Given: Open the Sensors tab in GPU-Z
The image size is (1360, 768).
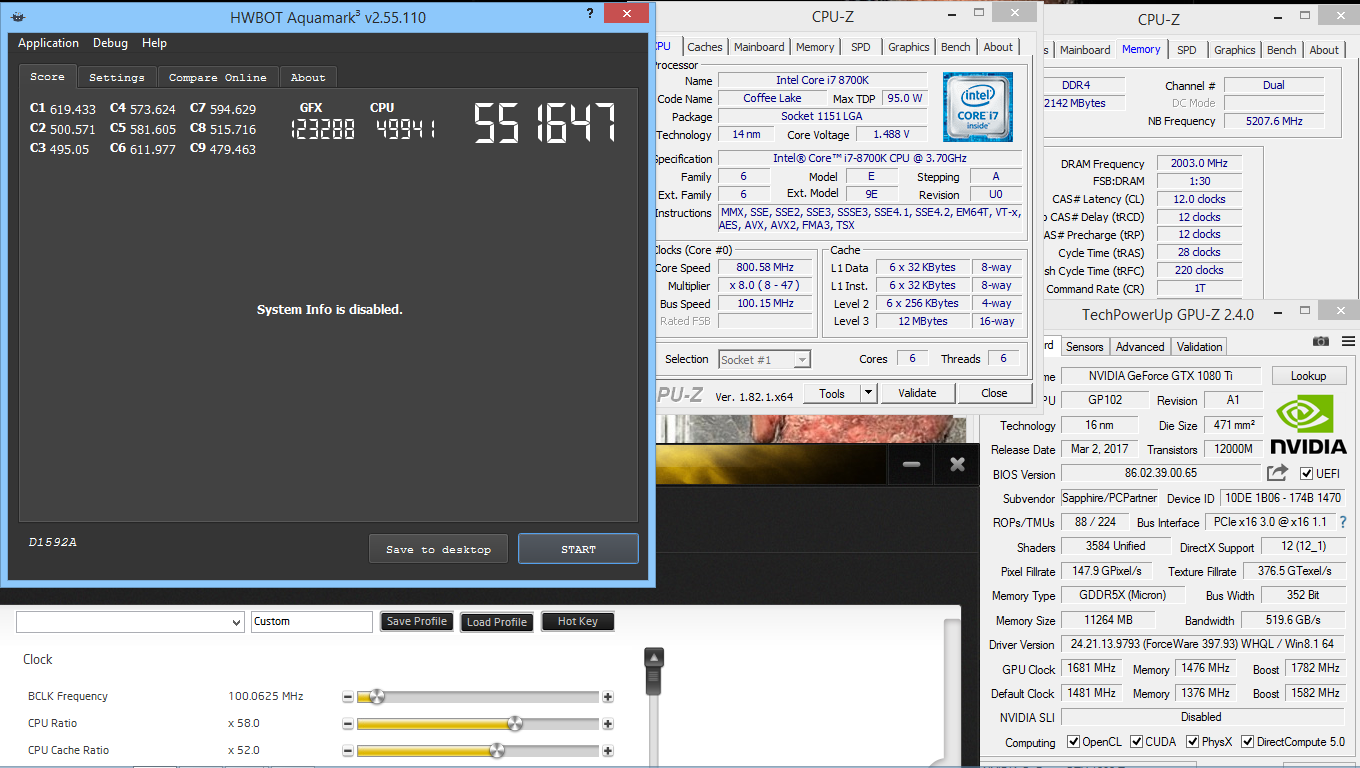Looking at the screenshot, I should coord(1085,347).
